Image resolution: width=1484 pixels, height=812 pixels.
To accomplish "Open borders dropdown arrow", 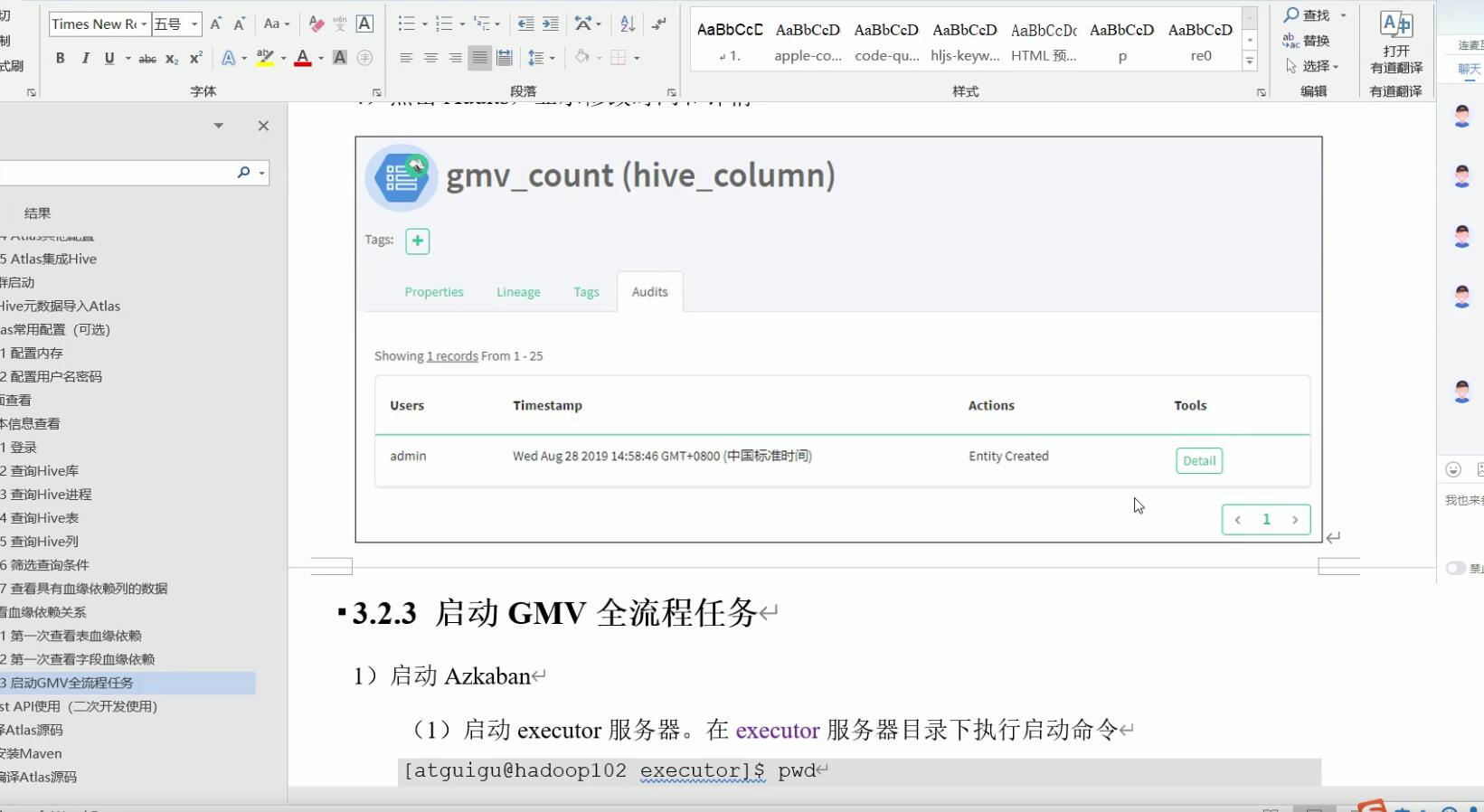I will (637, 58).
